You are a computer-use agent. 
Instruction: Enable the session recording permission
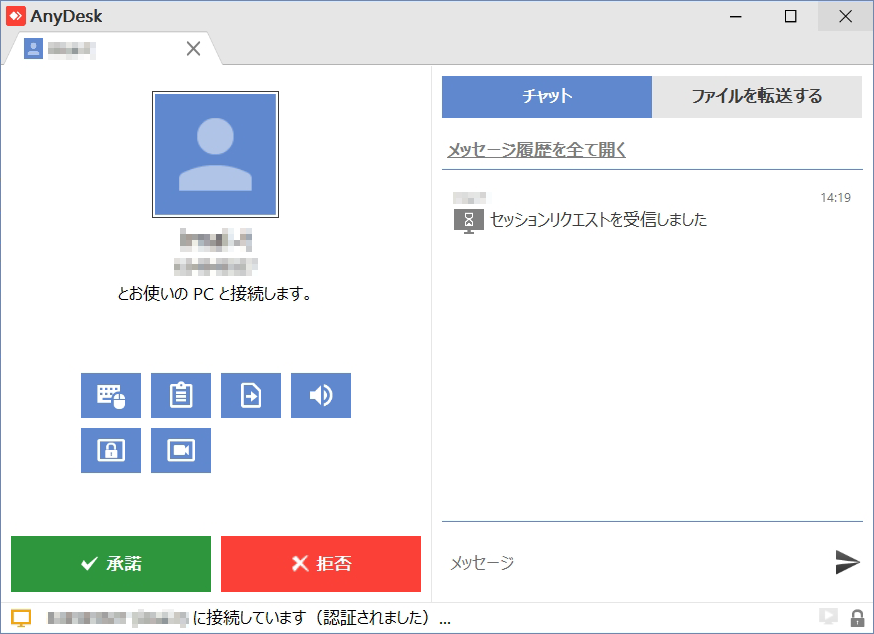[180, 450]
